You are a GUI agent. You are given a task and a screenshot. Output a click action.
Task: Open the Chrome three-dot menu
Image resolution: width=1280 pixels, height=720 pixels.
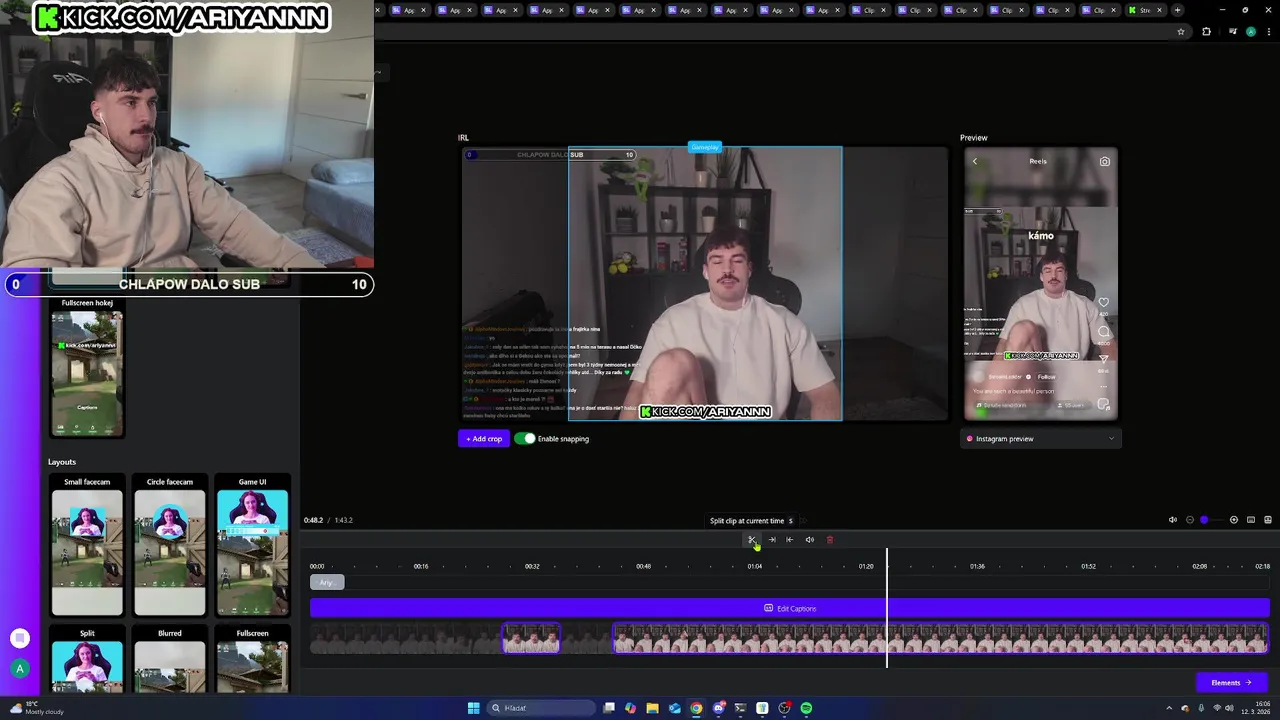click(x=1268, y=31)
